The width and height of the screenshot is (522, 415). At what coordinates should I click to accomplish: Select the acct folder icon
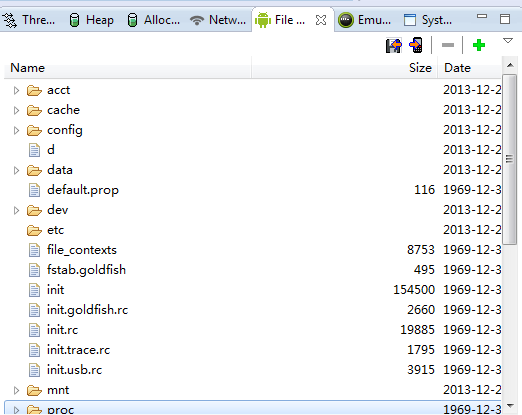(x=34, y=90)
